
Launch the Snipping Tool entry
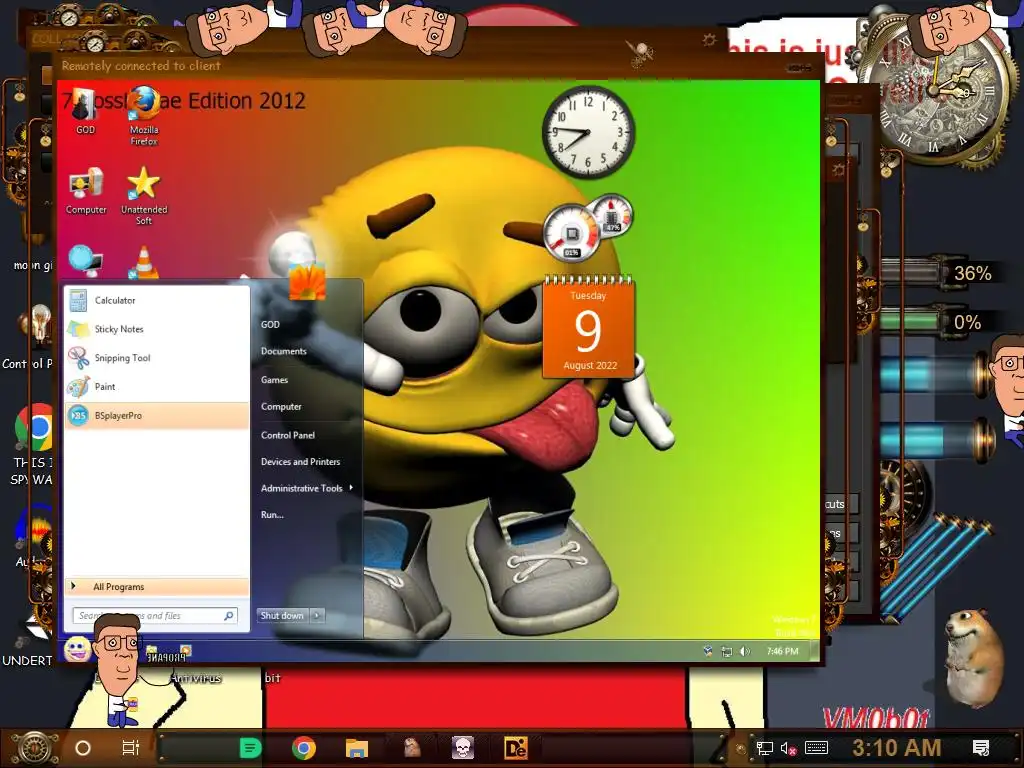pyautogui.click(x=156, y=358)
